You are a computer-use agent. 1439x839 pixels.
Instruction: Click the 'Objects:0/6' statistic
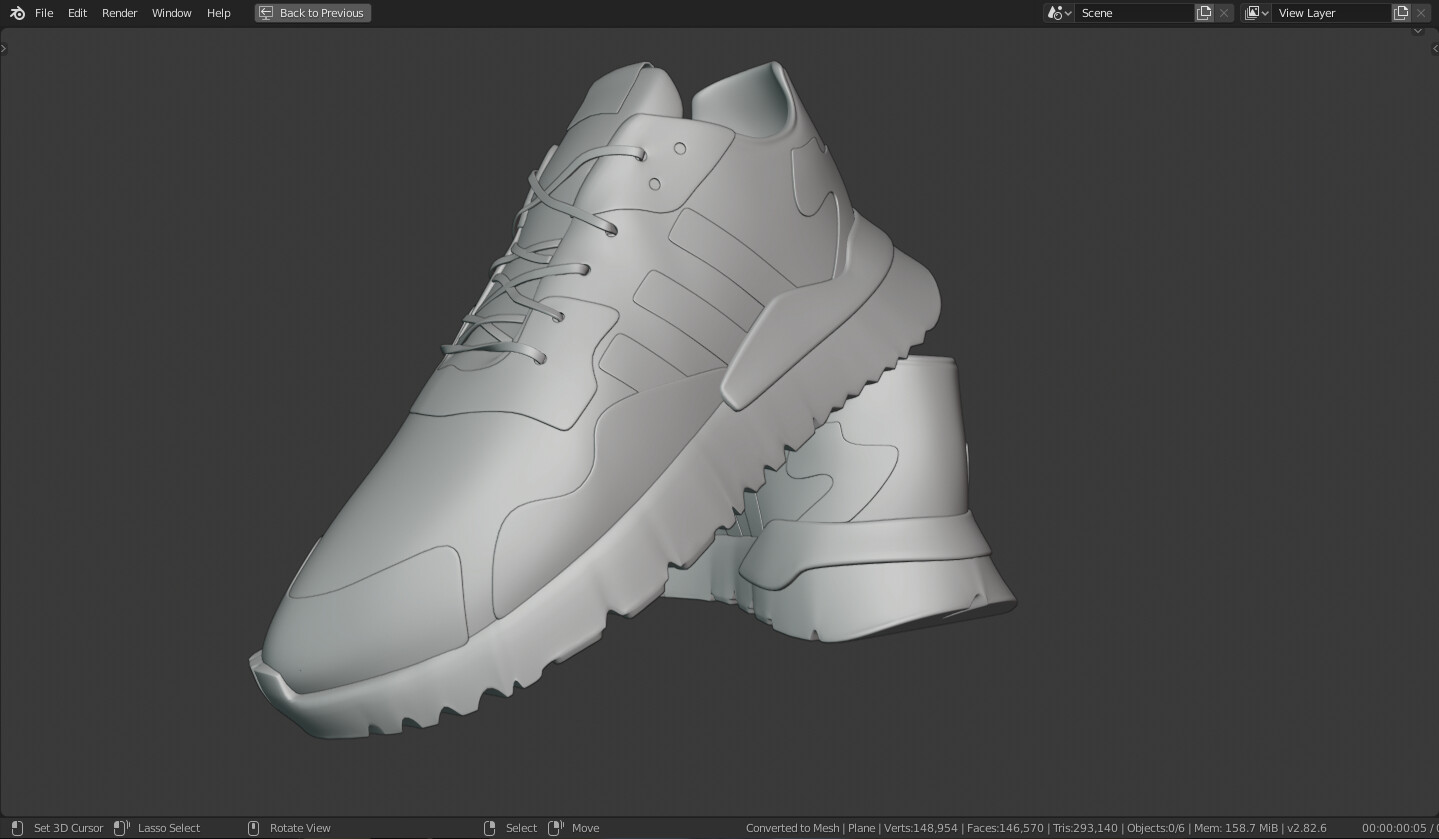coord(1156,828)
